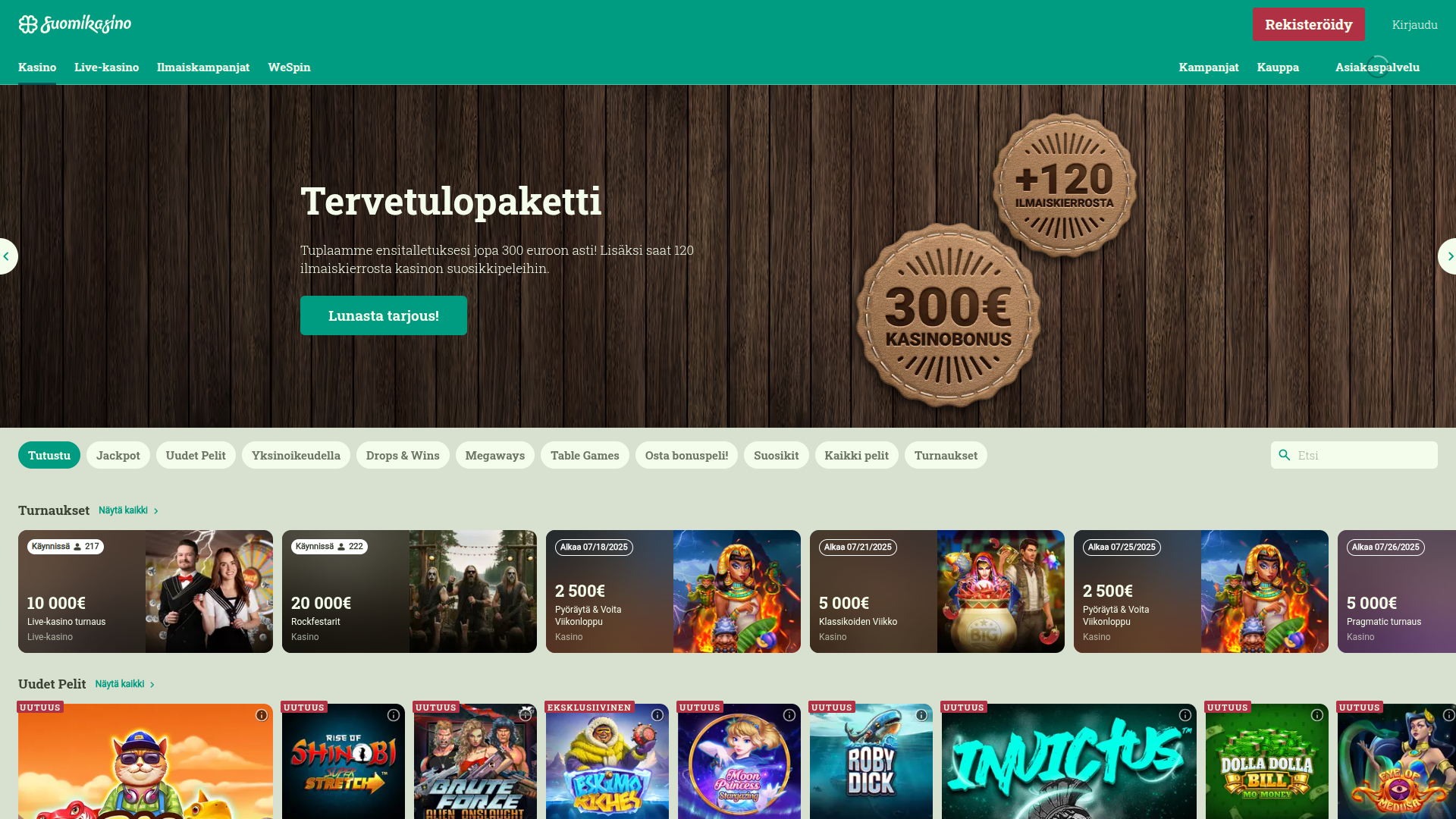Open the Rockfestarit 20 000€ tournament card
This screenshot has height=819, width=1456.
point(409,591)
